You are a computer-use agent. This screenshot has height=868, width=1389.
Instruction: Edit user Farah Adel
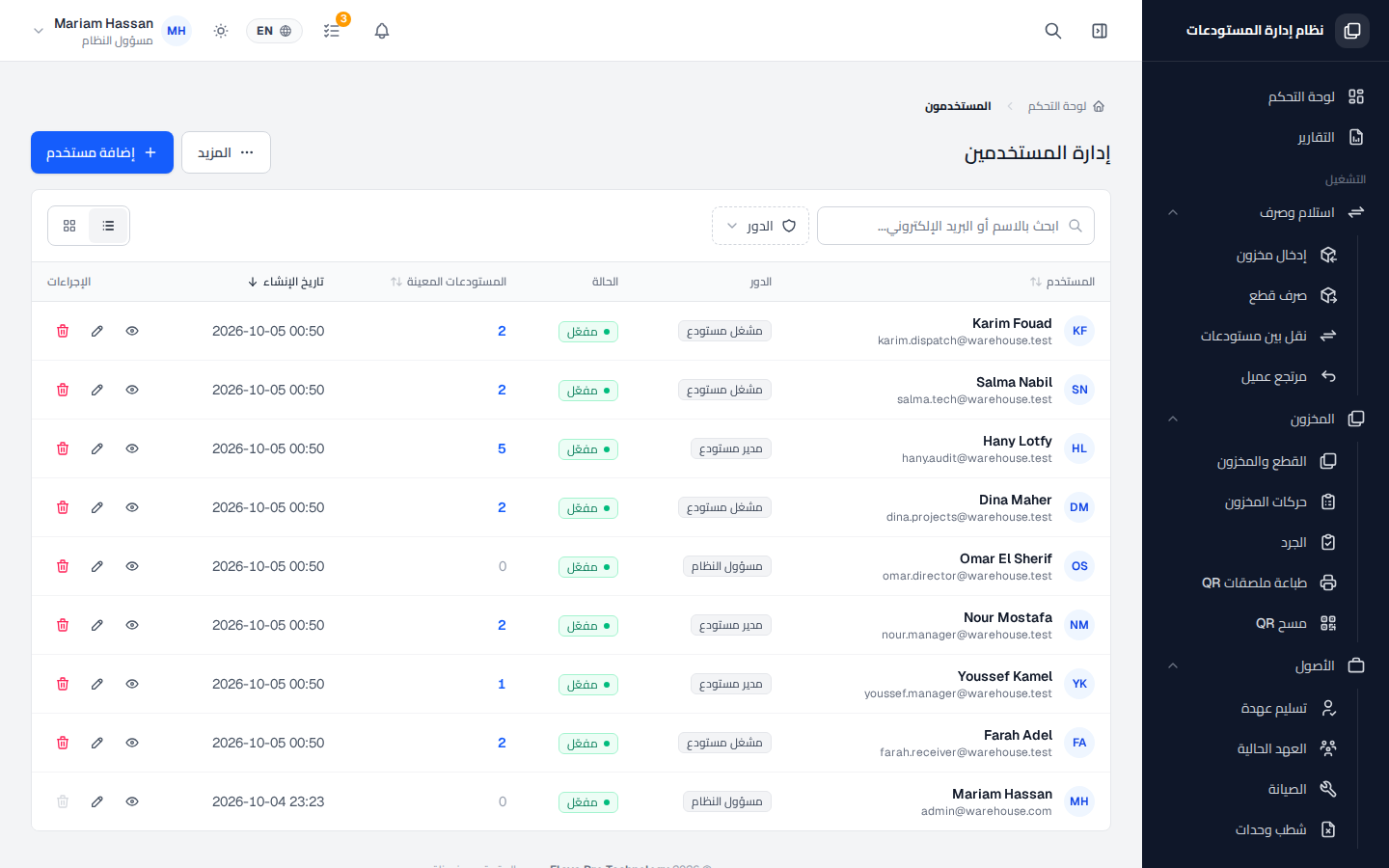coord(97,743)
